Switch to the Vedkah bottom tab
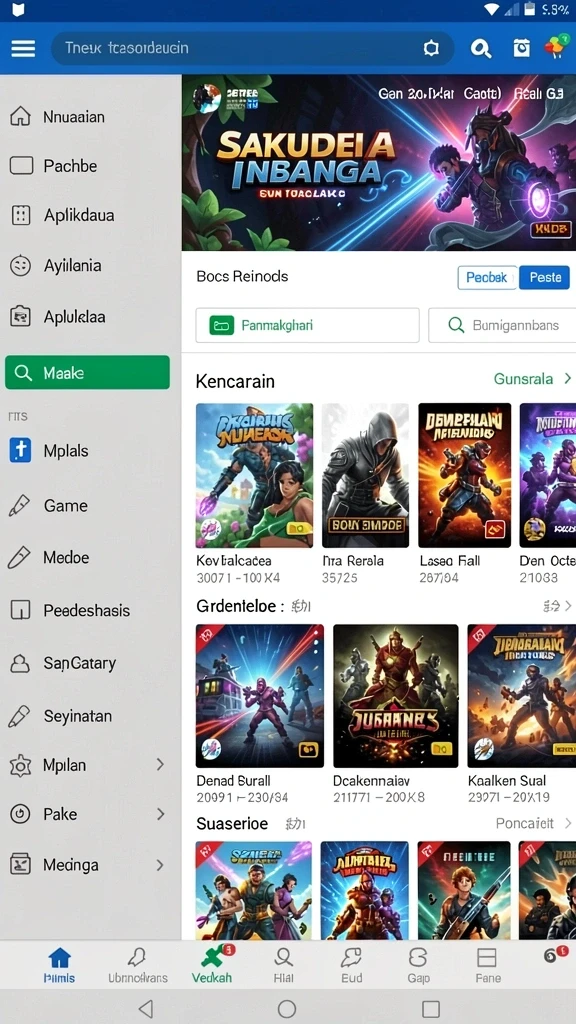Image resolution: width=576 pixels, height=1024 pixels. pos(212,965)
